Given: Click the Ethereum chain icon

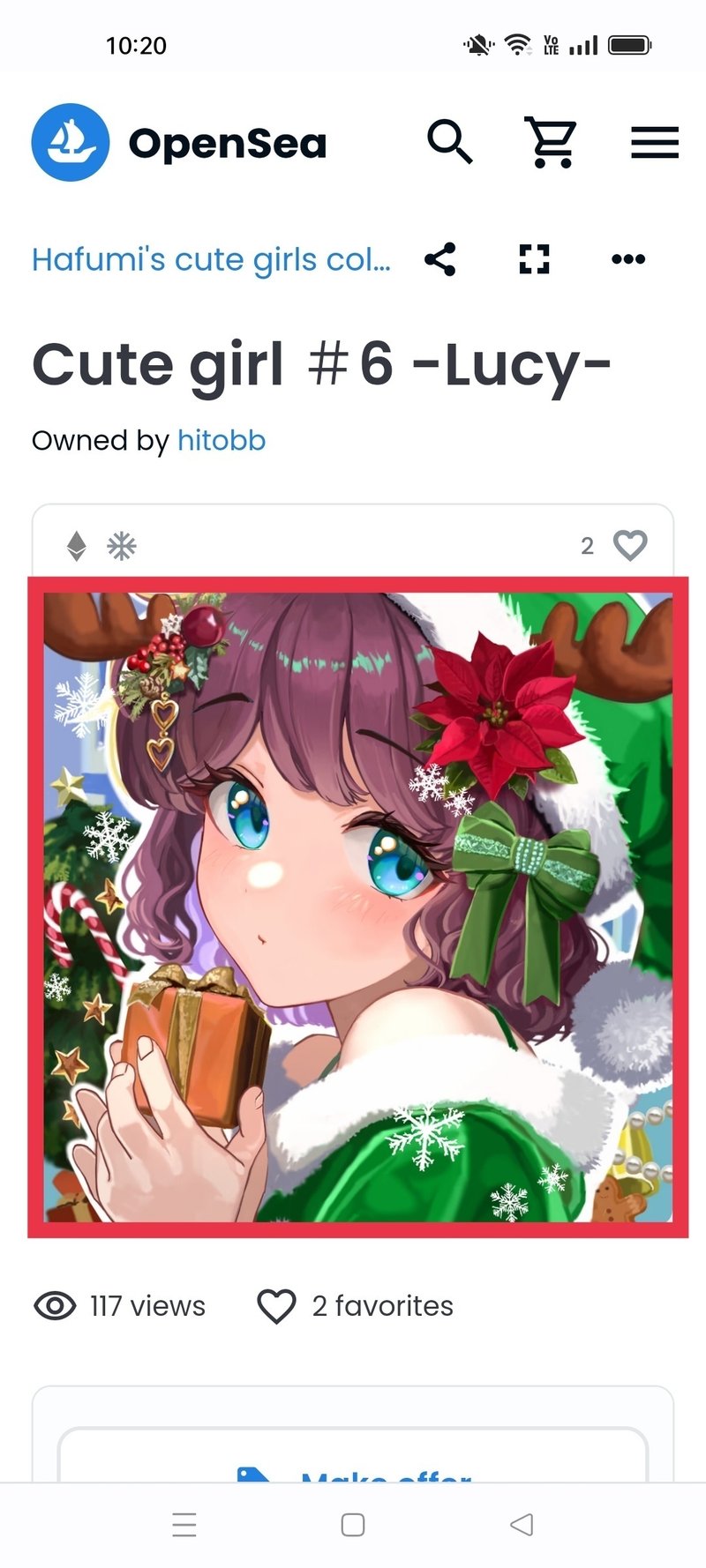Looking at the screenshot, I should tap(78, 547).
